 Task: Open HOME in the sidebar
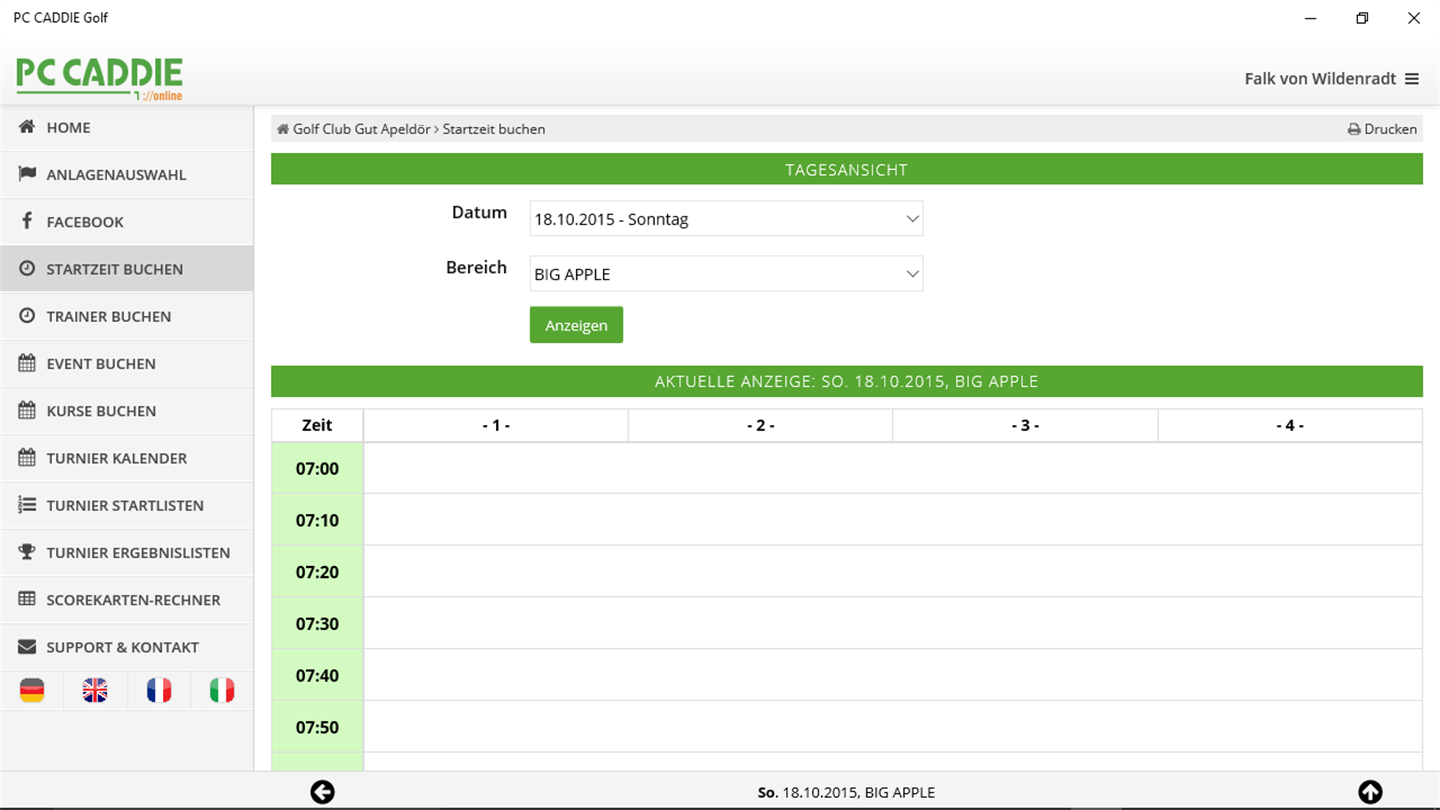tap(127, 128)
